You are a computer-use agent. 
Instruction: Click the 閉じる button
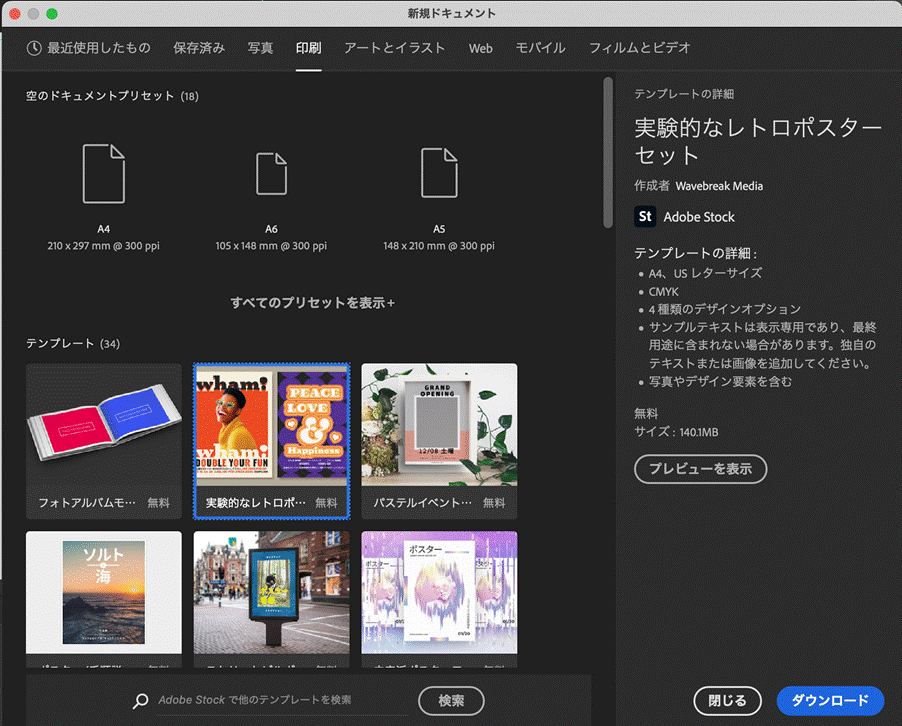[x=727, y=701]
